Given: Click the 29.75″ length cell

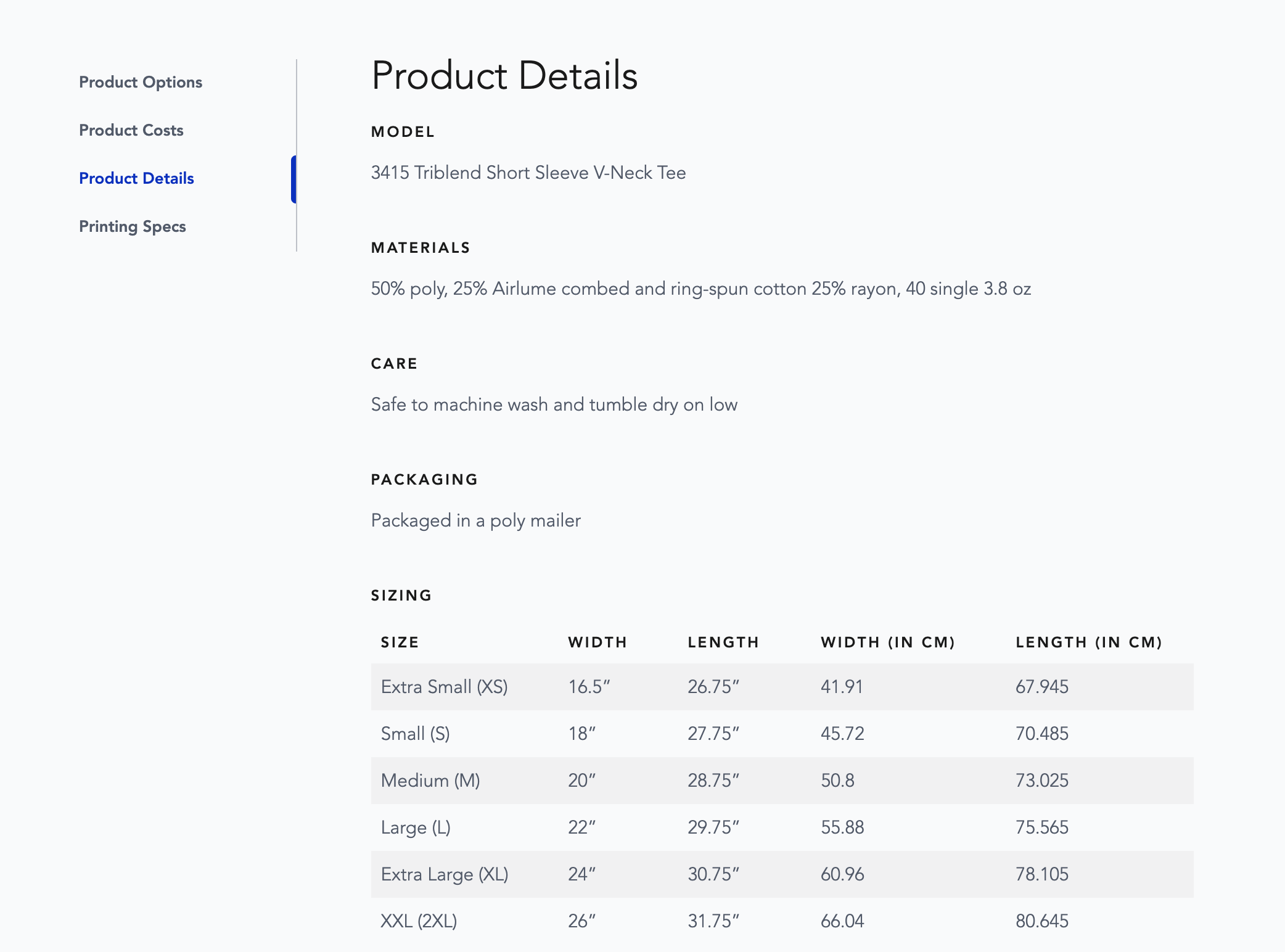Looking at the screenshot, I should point(714,827).
